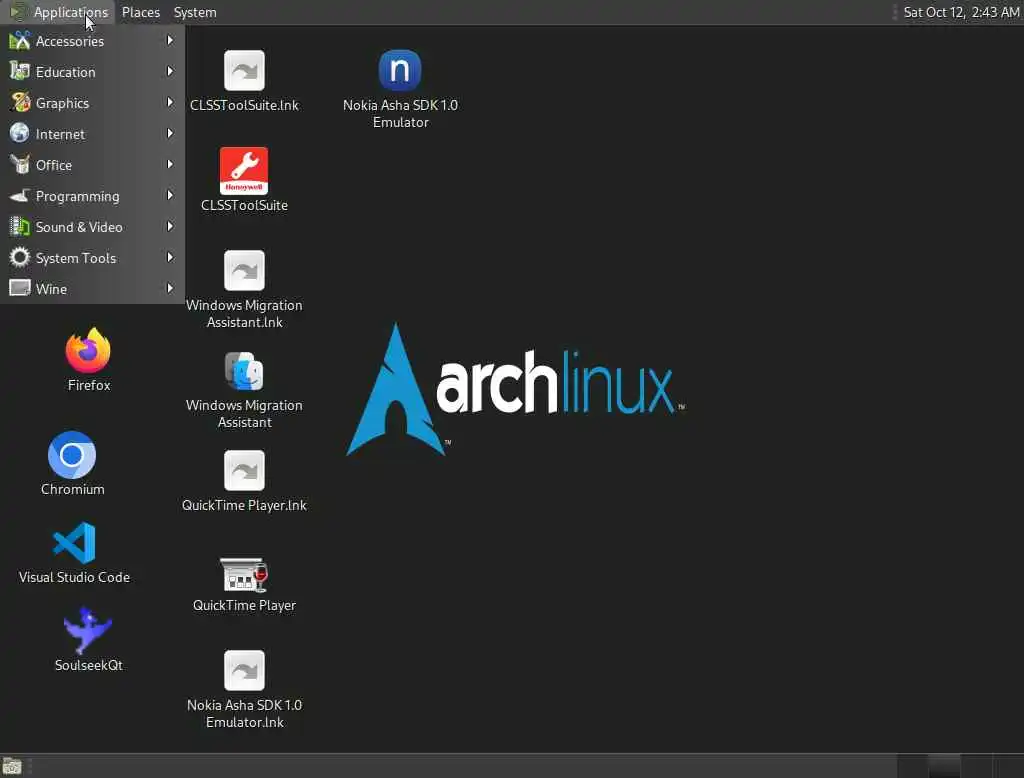
Task: Click the "SoulseekQt" label text
Action: [88, 665]
